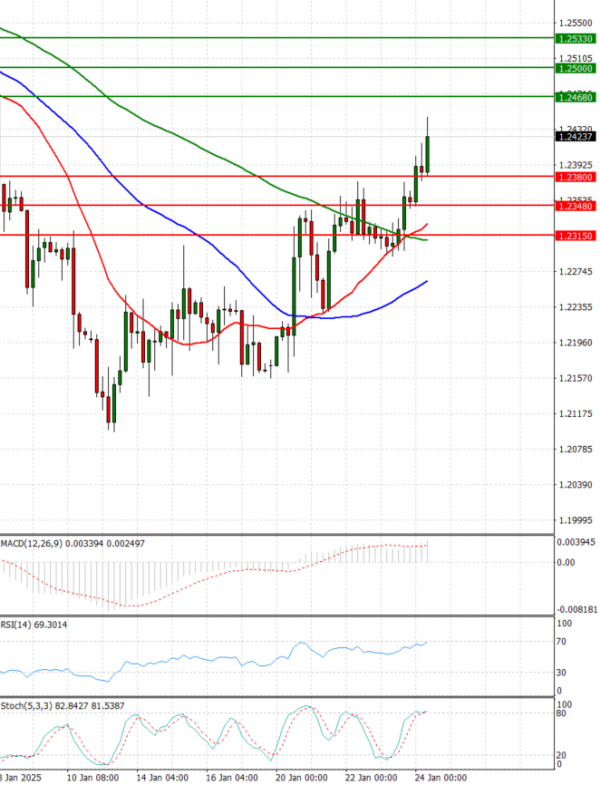Select the 16 Jan 04:00 date marker
600x785 pixels.
[232, 776]
